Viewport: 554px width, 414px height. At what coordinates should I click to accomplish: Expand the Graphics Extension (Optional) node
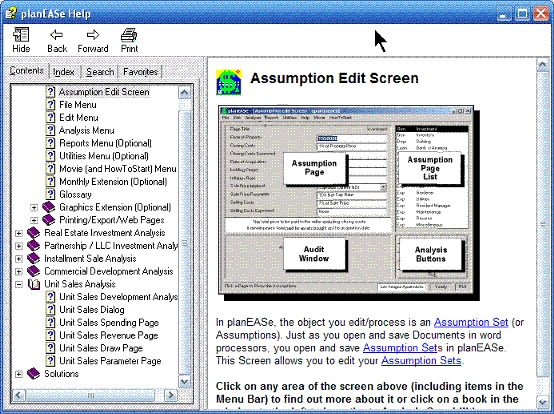pyautogui.click(x=34, y=208)
